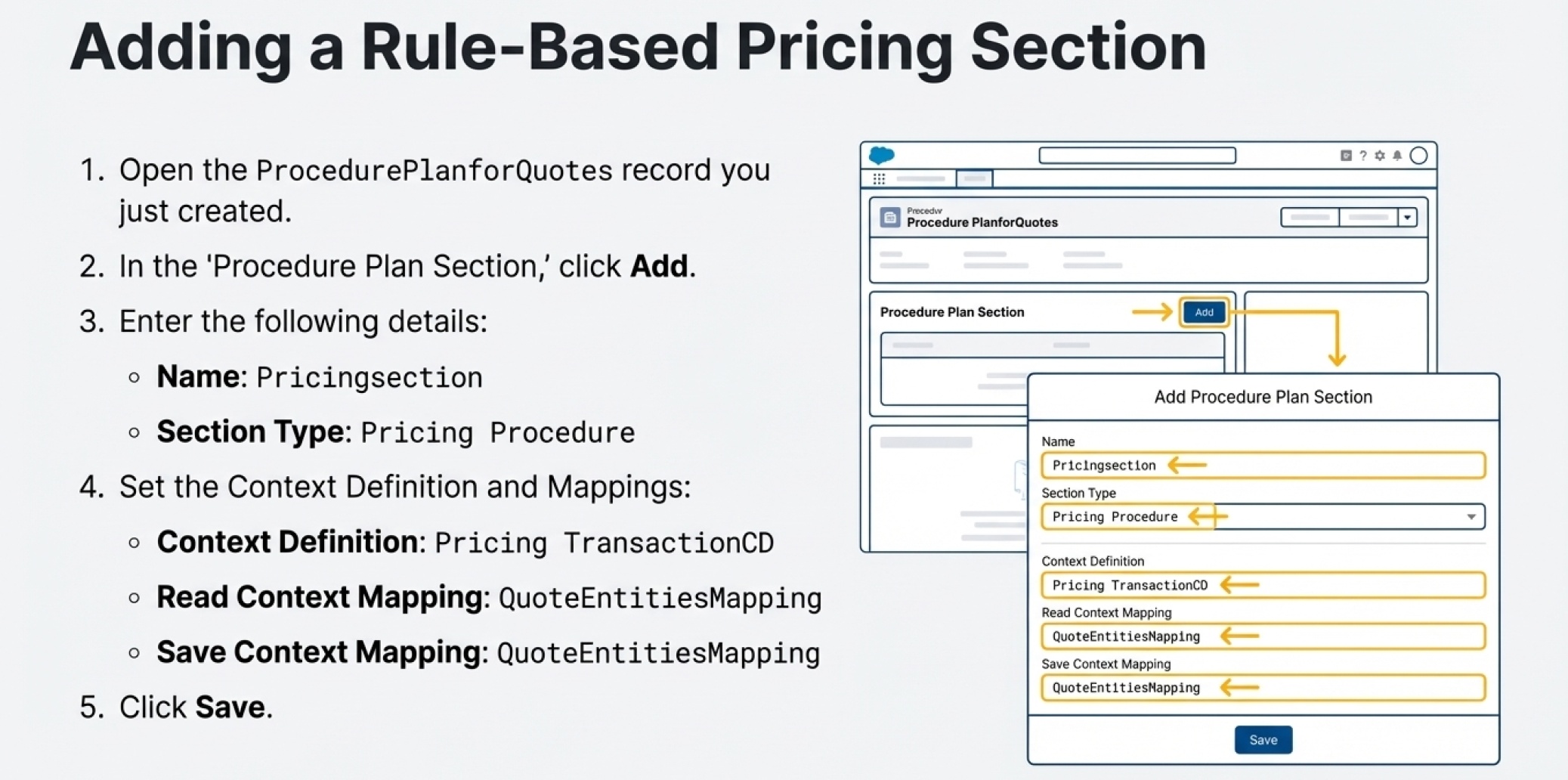The width and height of the screenshot is (1568, 780).
Task: Click the Procedure PlanforQuotes record icon
Action: 890,218
